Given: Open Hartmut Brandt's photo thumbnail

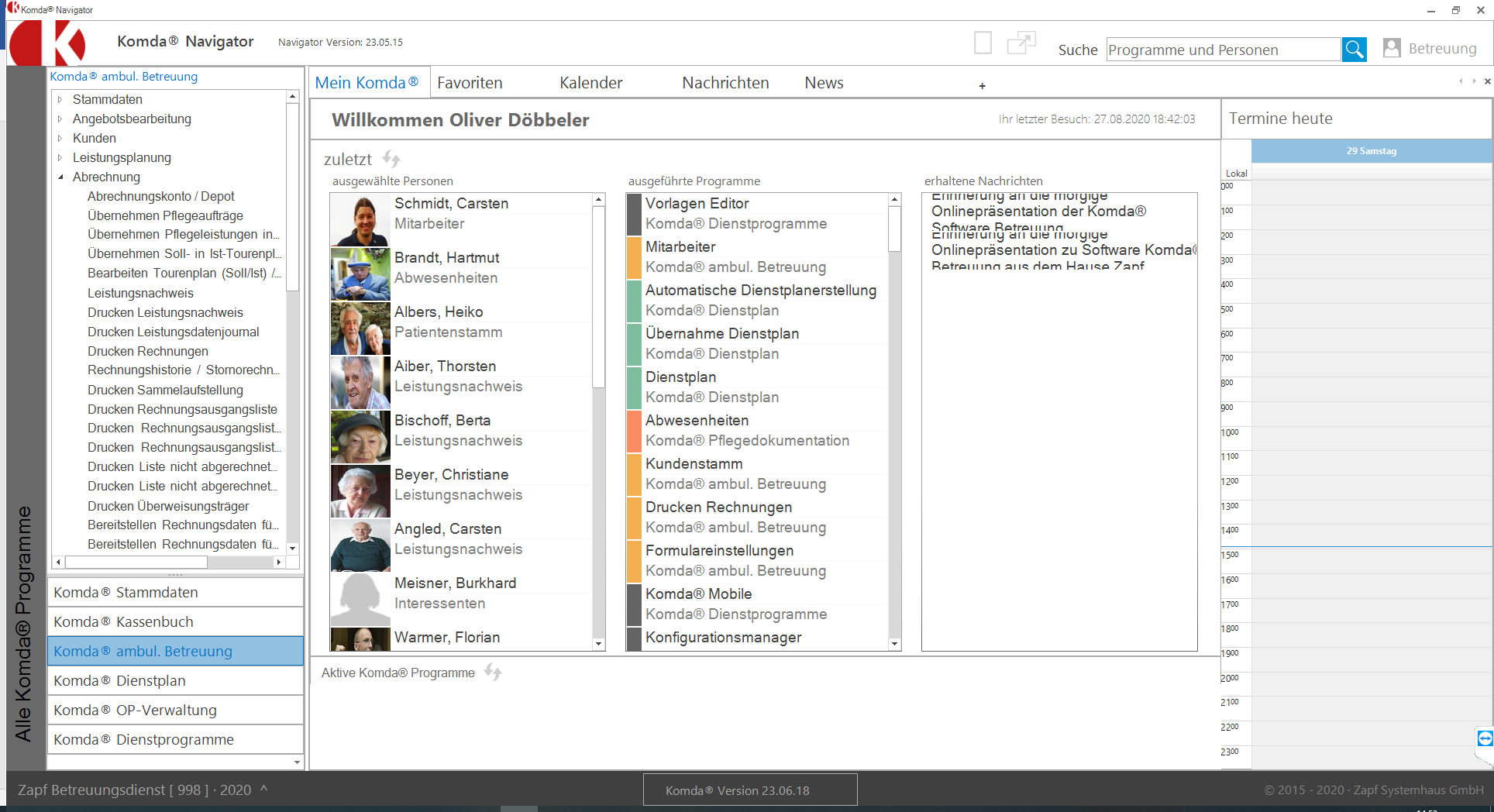Looking at the screenshot, I should coord(360,274).
